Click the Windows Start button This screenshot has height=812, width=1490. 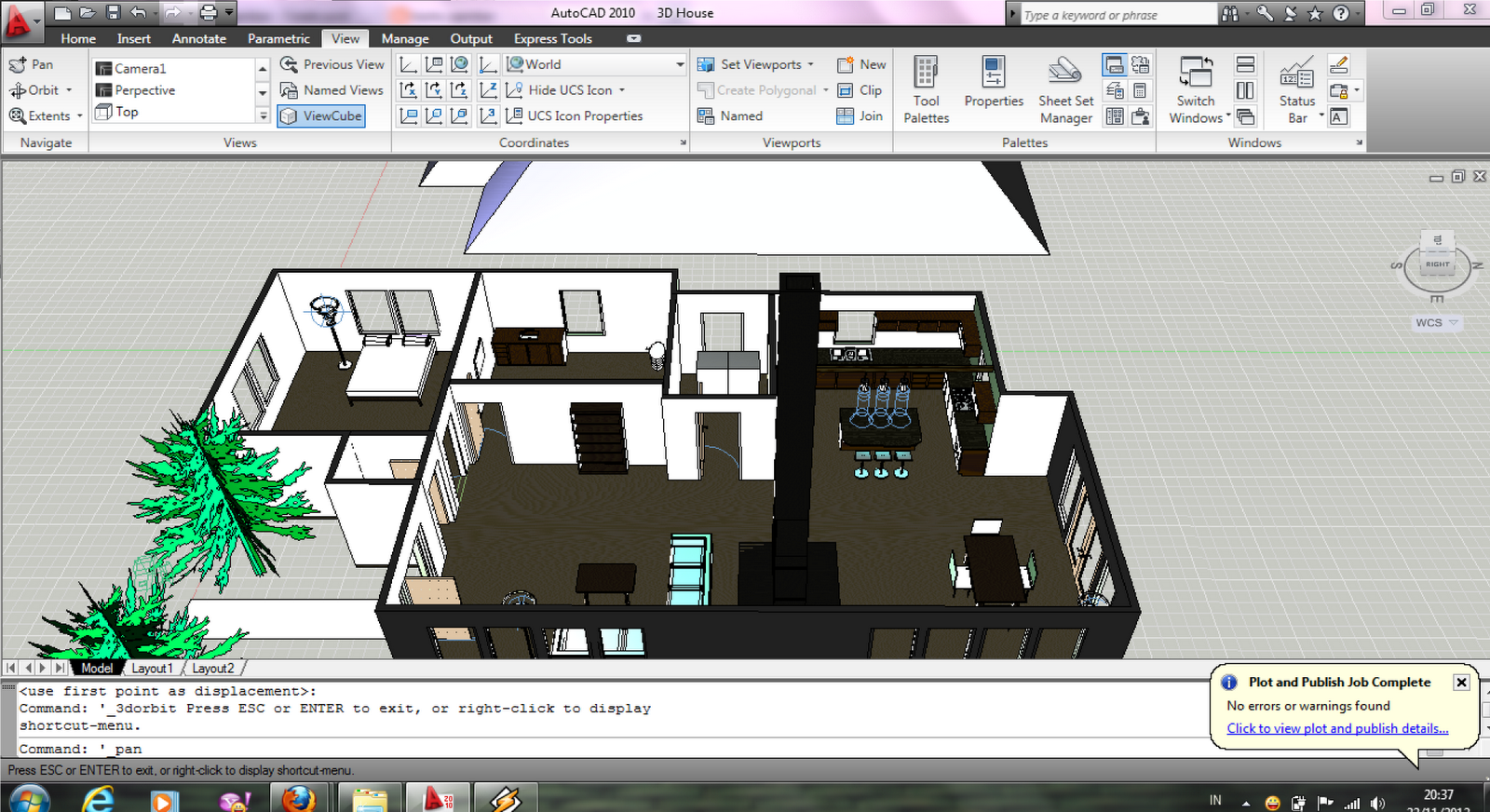27,799
